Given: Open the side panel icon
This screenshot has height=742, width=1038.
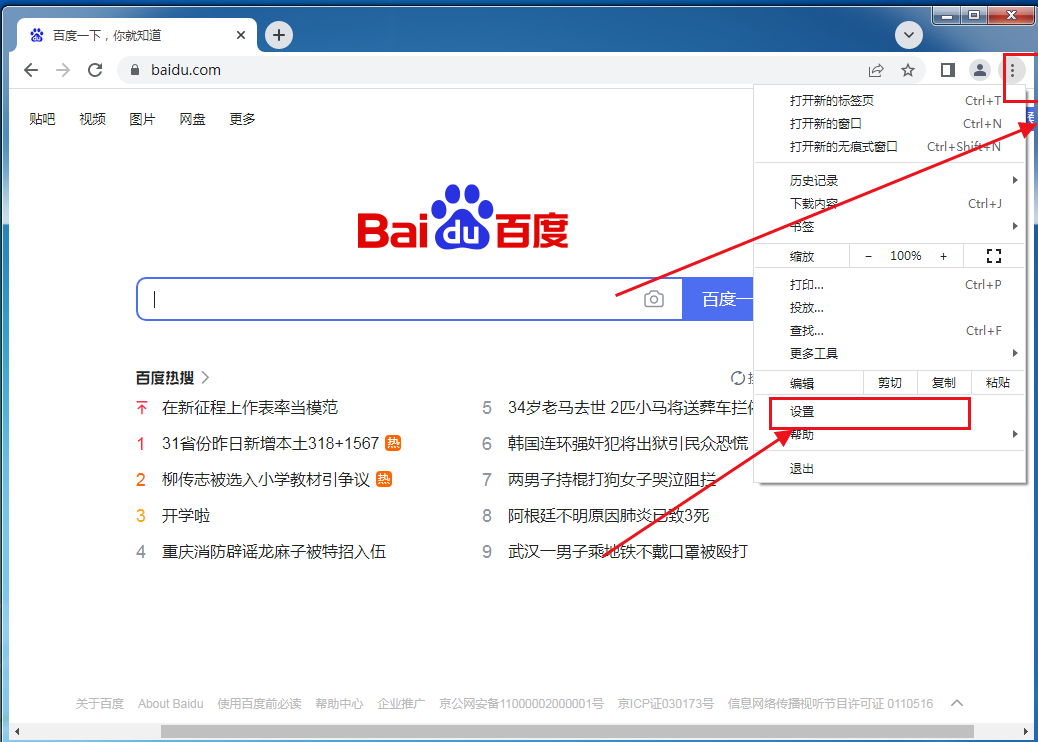Looking at the screenshot, I should tap(948, 70).
